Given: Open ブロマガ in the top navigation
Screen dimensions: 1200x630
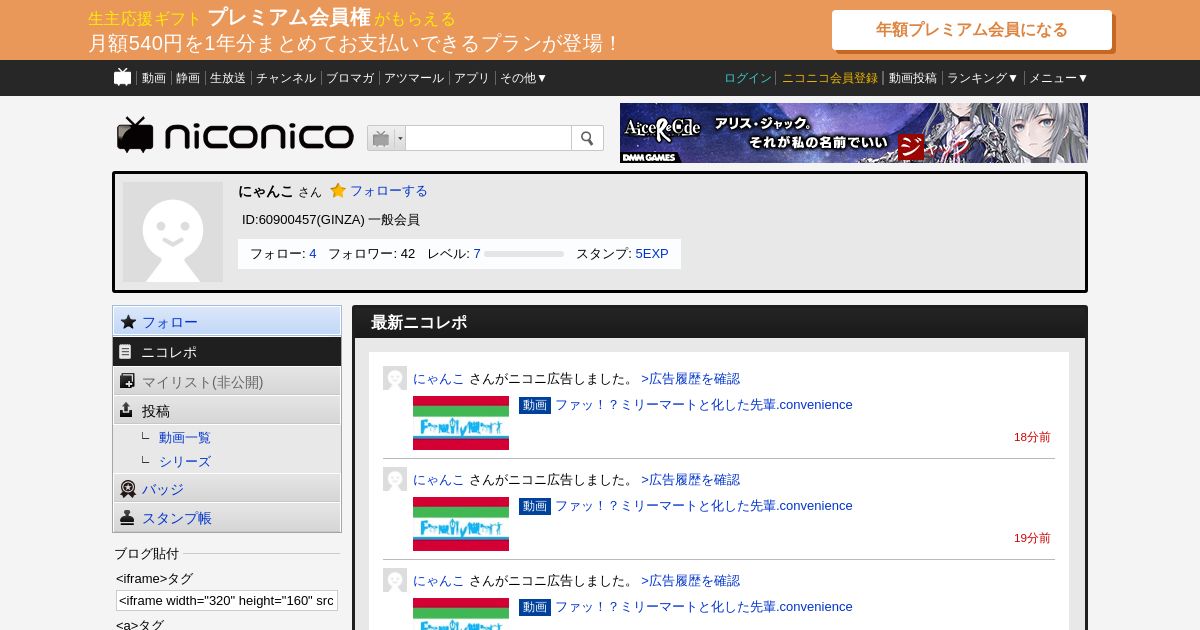Looking at the screenshot, I should click(350, 78).
